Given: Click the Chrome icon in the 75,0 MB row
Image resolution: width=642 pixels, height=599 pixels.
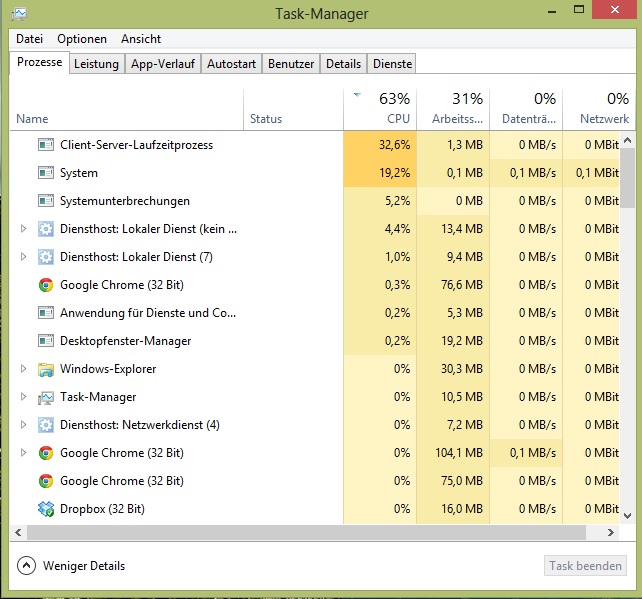Looking at the screenshot, I should 46,481.
